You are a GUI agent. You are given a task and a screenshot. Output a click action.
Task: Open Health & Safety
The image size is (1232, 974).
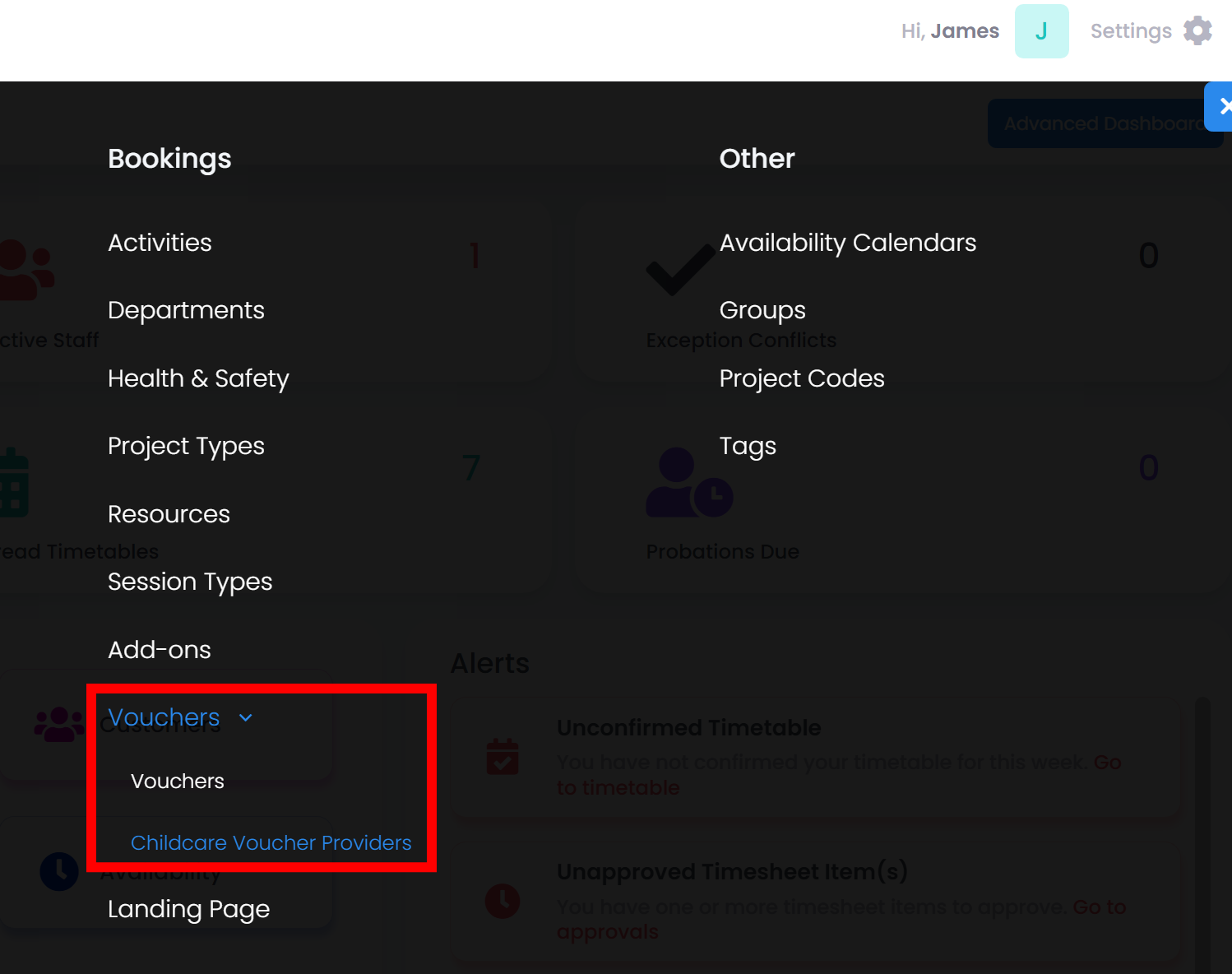198,378
